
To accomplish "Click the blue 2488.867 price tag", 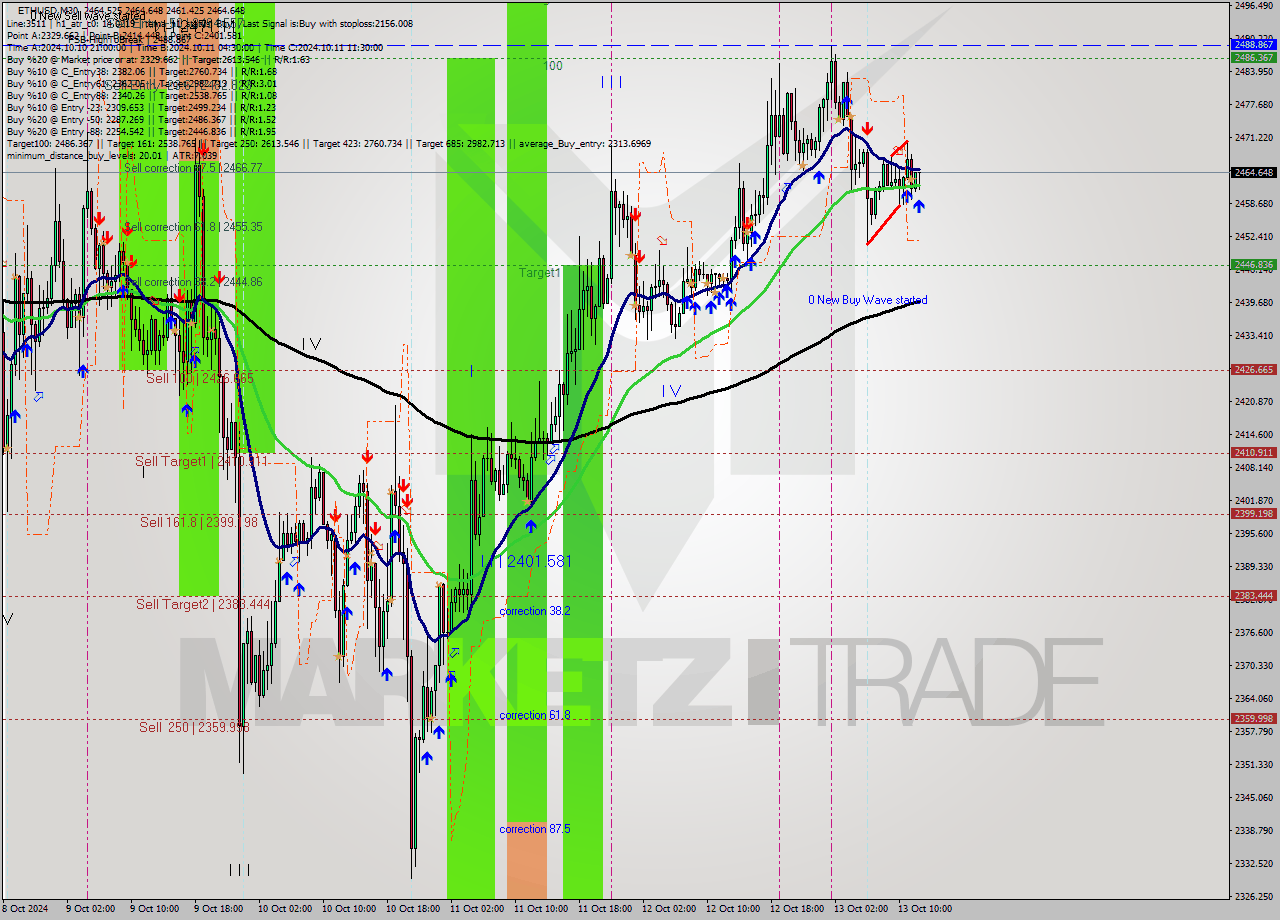I will [1253, 45].
